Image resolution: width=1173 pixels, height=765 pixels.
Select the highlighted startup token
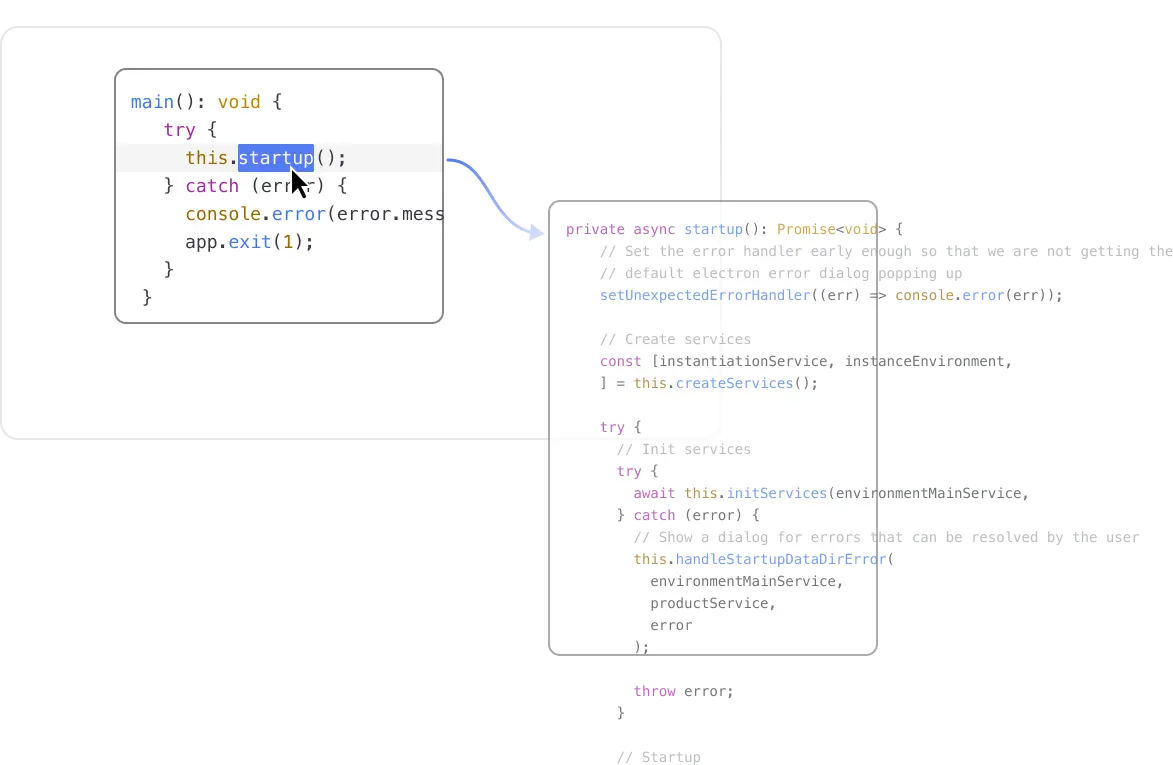[276, 157]
